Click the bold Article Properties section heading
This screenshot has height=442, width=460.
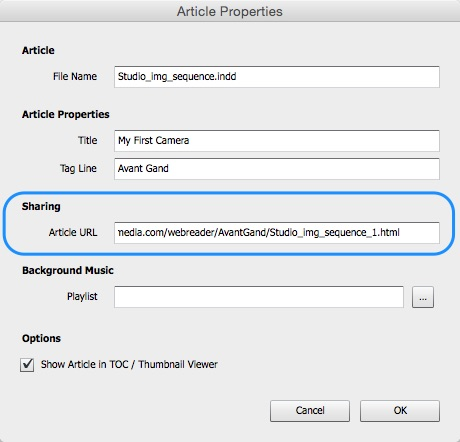coord(66,114)
